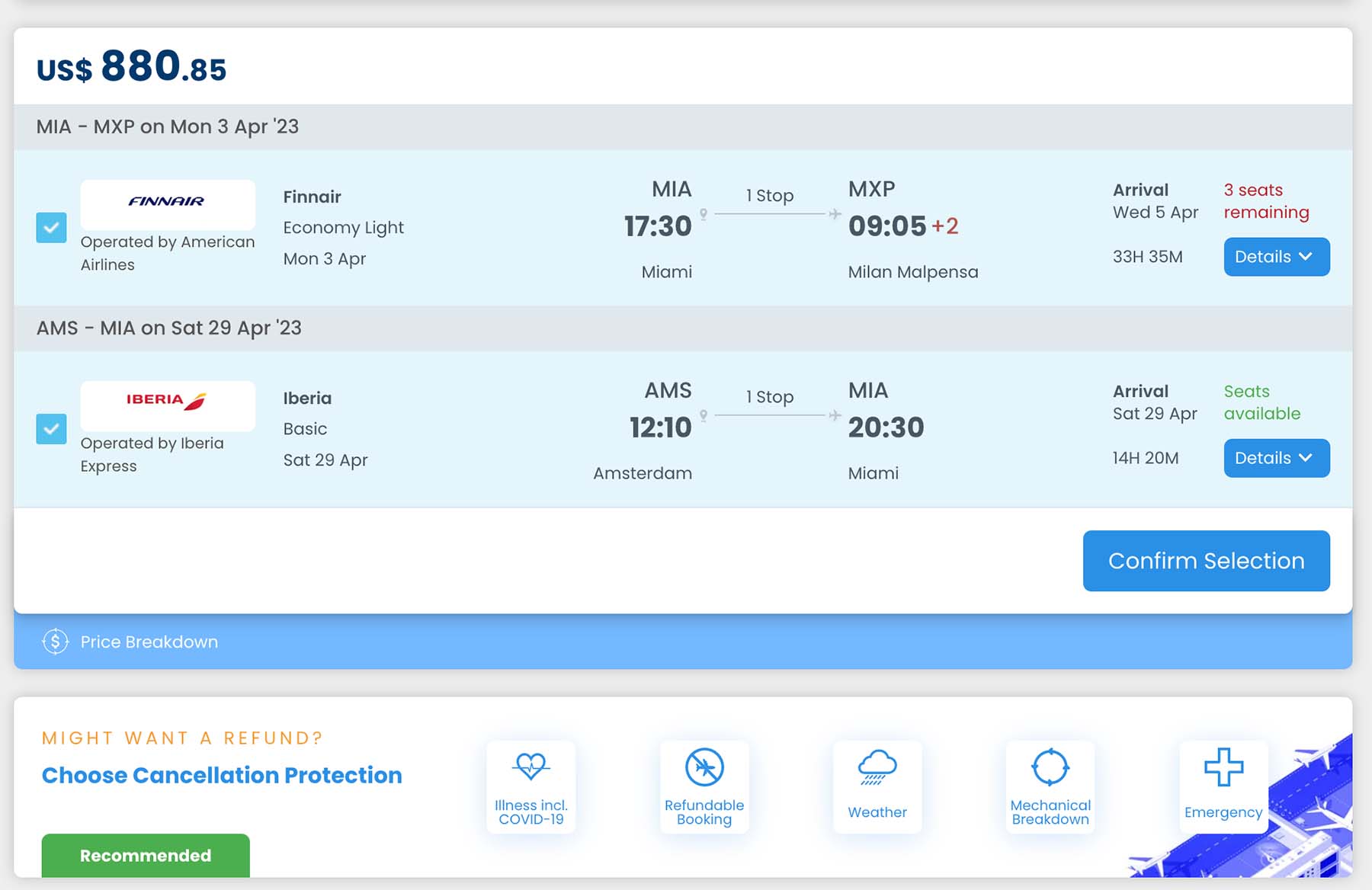Click the AMS - MIA route header
The height and width of the screenshot is (890, 1372).
(x=169, y=328)
